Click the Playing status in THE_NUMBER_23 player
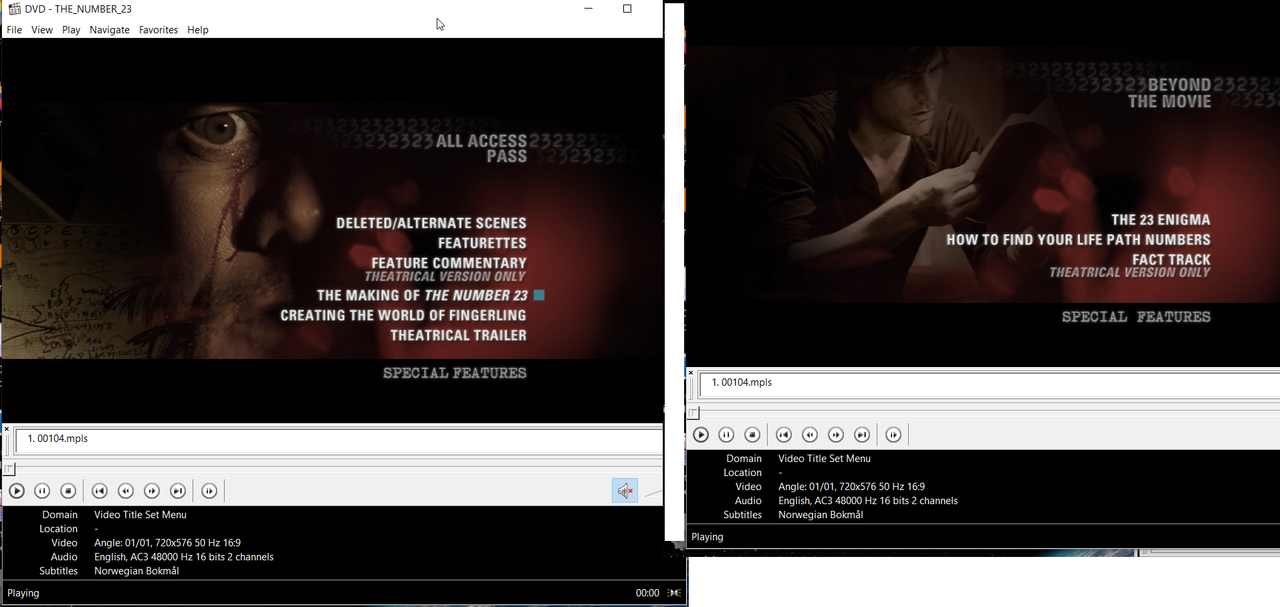Viewport: 1280px width, 607px height. point(24,593)
